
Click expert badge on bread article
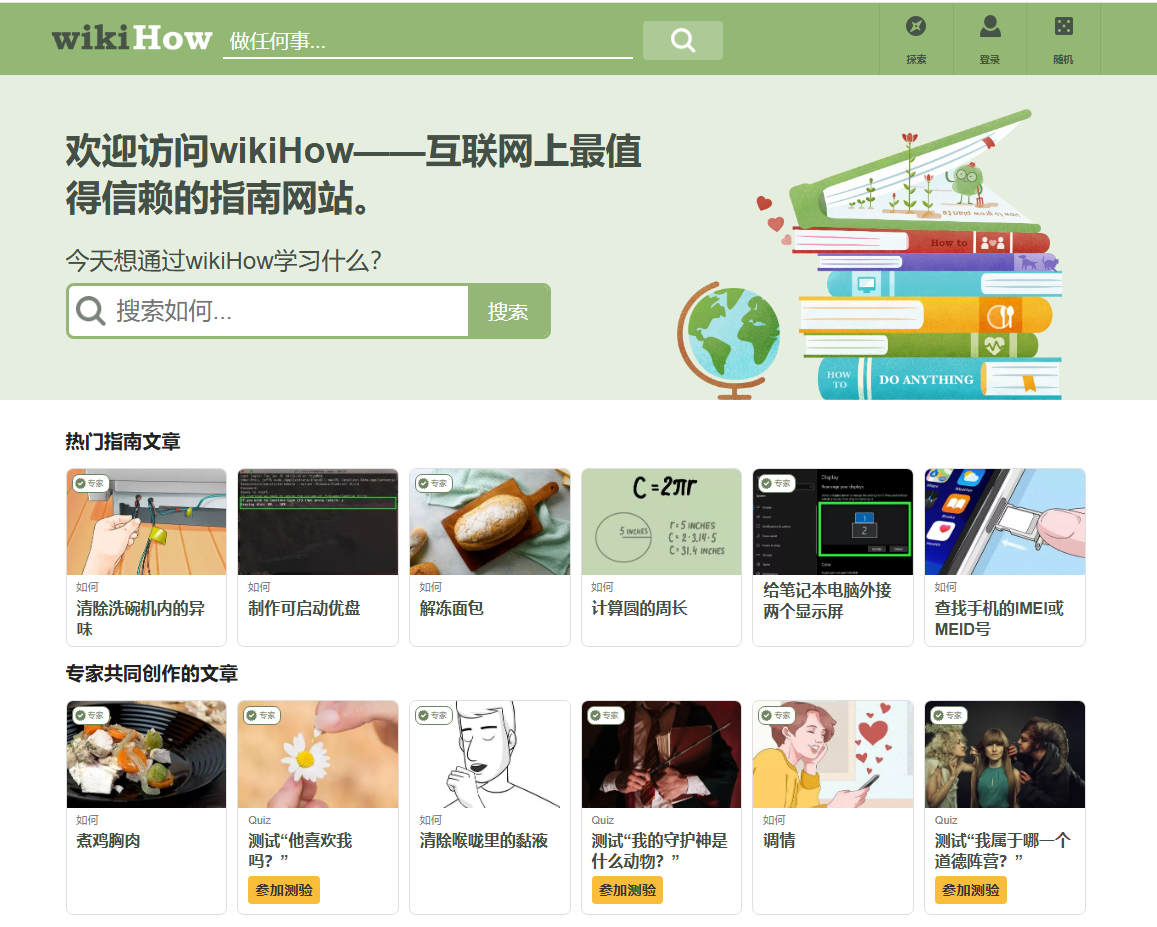(433, 483)
